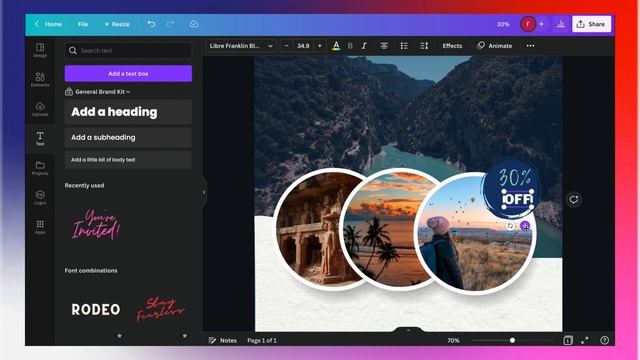Expand the General Brand Kit dropdown
Screen dimensions: 640x360
click(x=98, y=92)
